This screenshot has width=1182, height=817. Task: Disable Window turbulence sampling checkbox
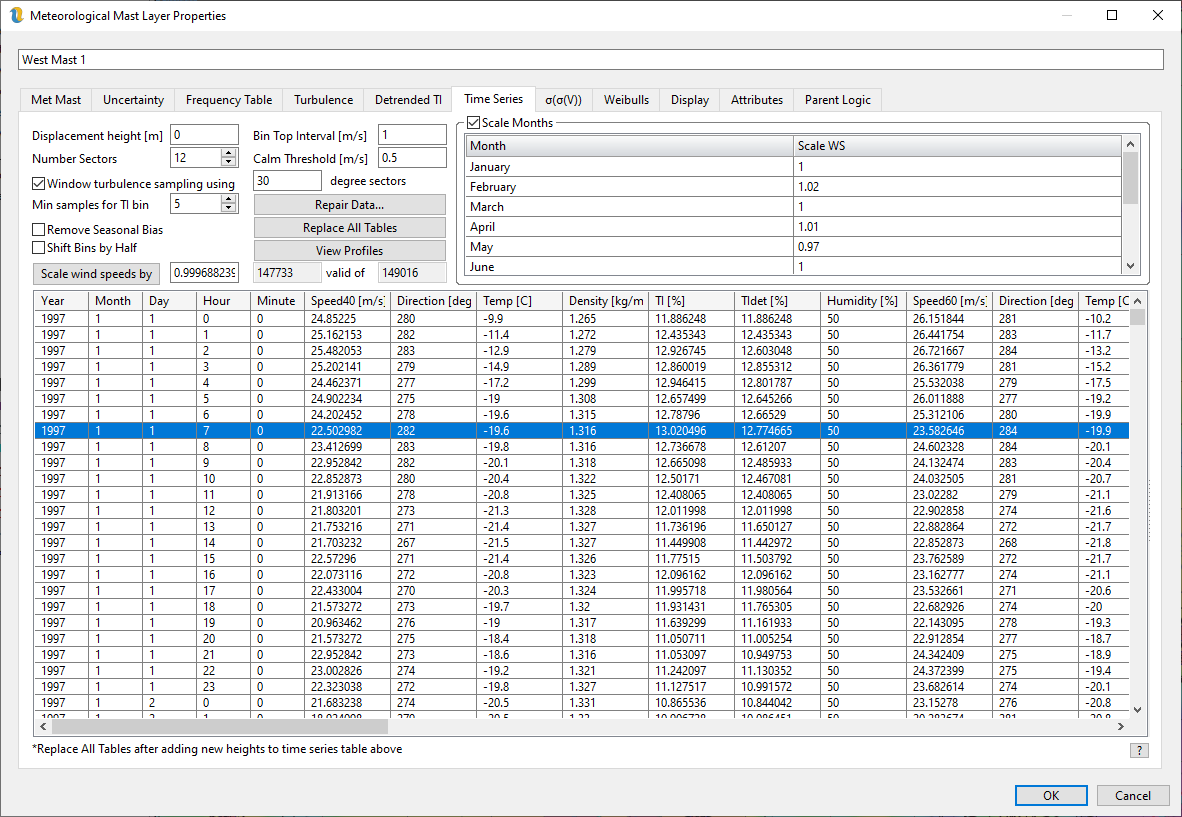tap(39, 184)
